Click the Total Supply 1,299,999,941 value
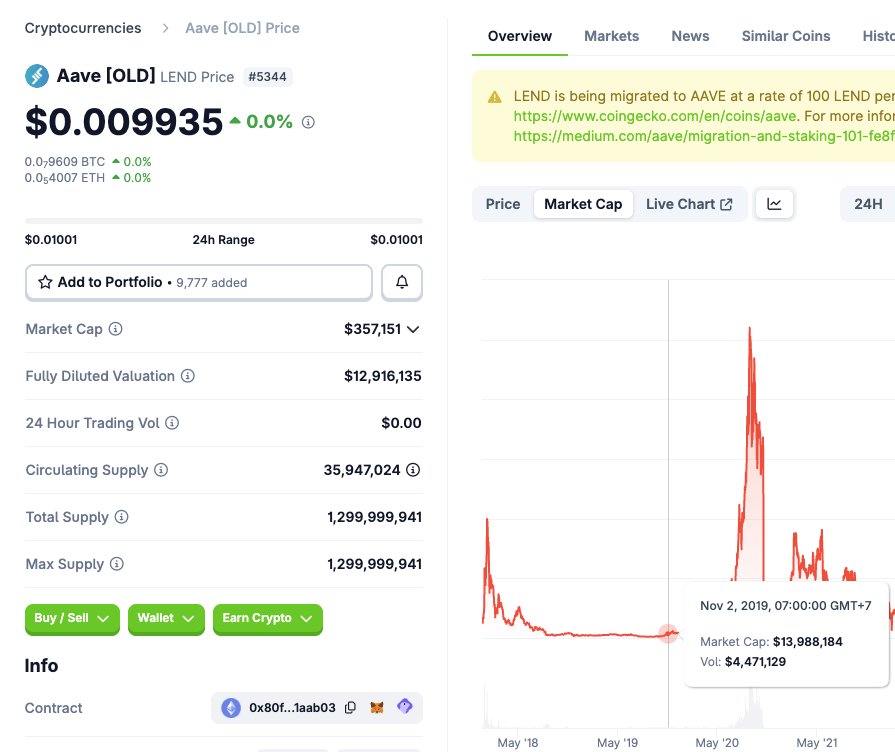 coord(374,517)
